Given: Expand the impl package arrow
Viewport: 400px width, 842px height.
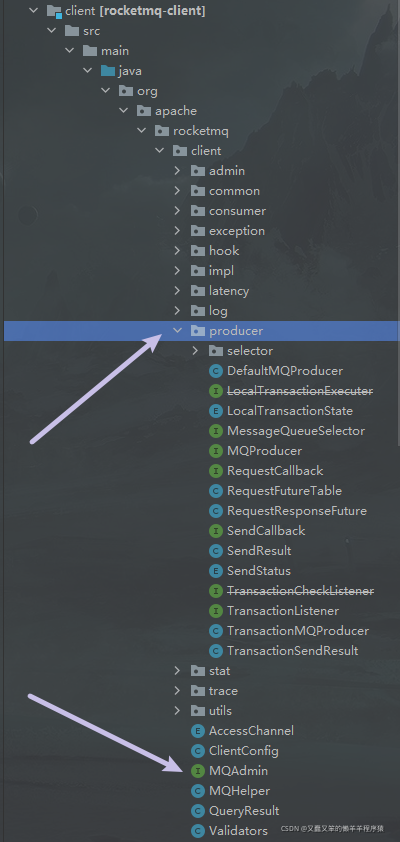Looking at the screenshot, I should (177, 271).
